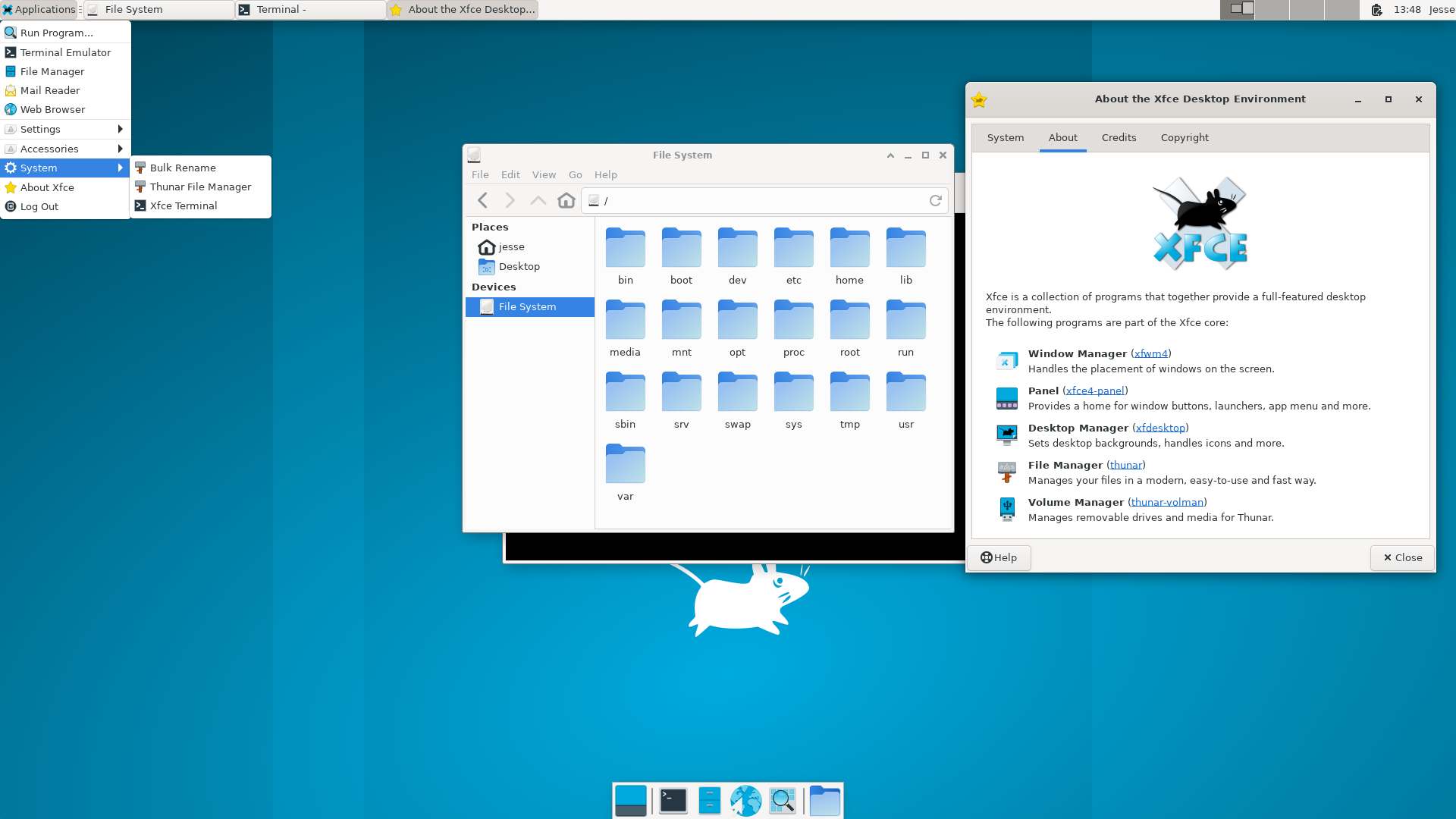Switch to the Copyright tab
1456x819 pixels.
(x=1185, y=137)
